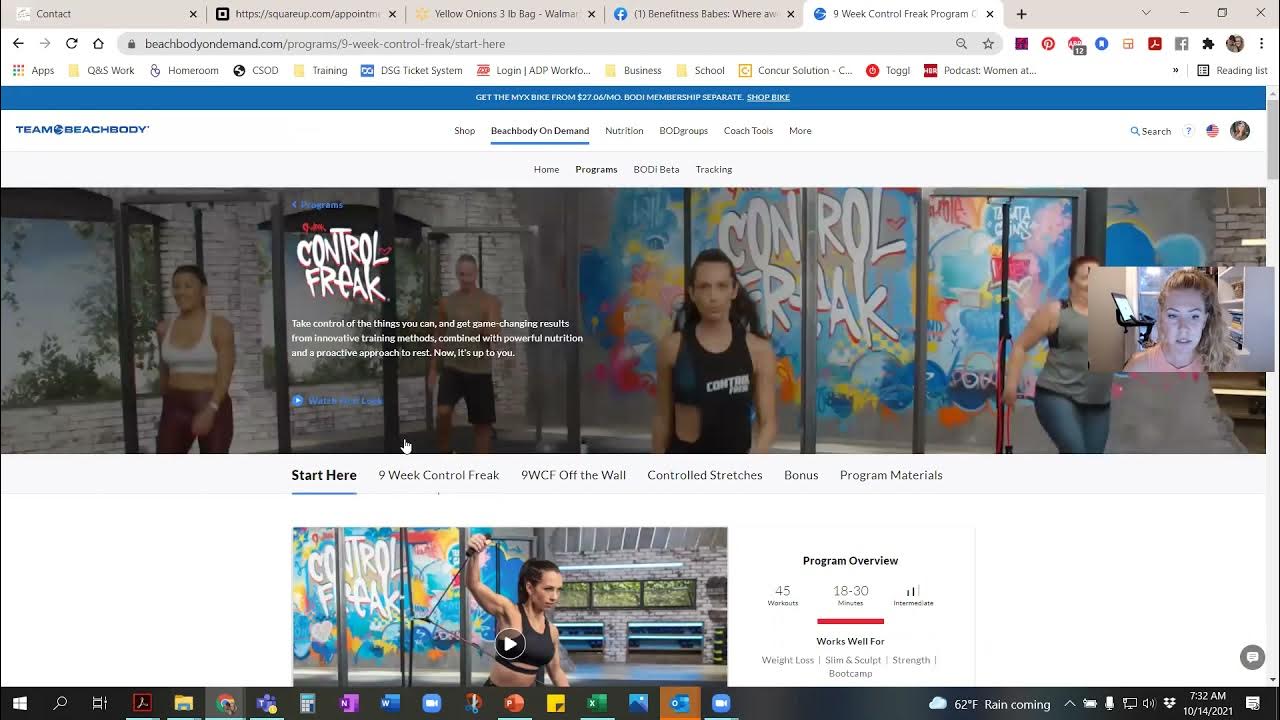Show hidden system tray icons
Screen dimensions: 1280x720
[x=1069, y=703]
